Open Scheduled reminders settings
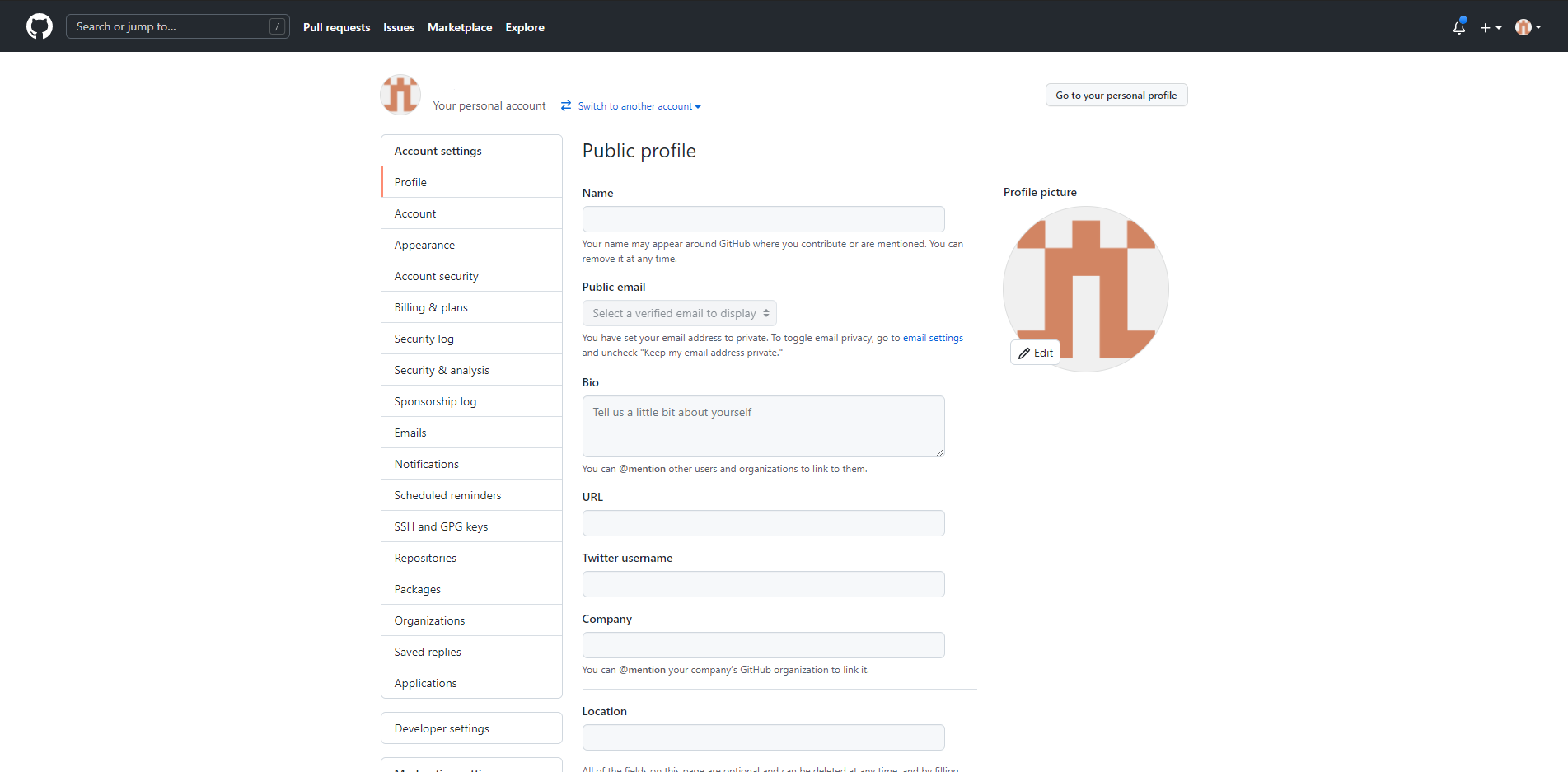 pos(471,495)
